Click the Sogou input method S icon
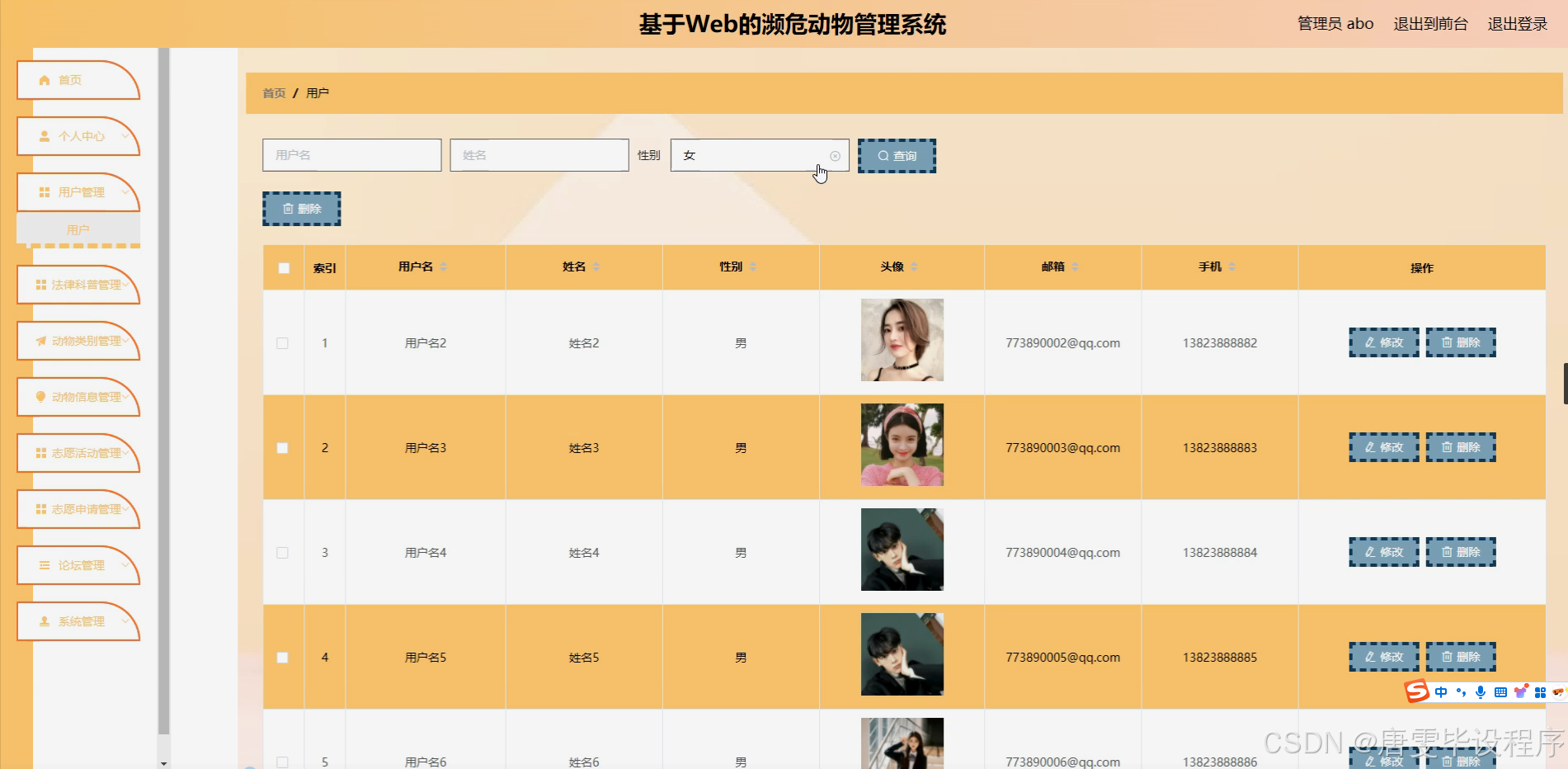The image size is (1568, 769). click(x=1417, y=691)
